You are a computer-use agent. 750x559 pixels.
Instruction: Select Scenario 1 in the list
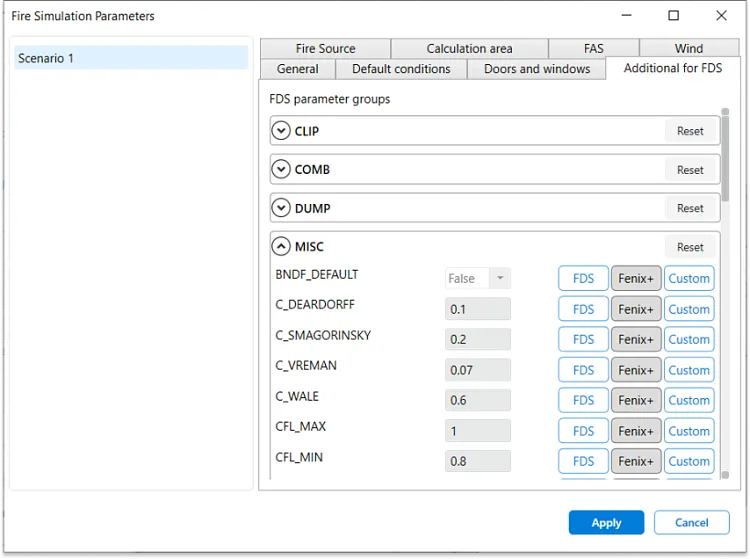click(x=131, y=58)
